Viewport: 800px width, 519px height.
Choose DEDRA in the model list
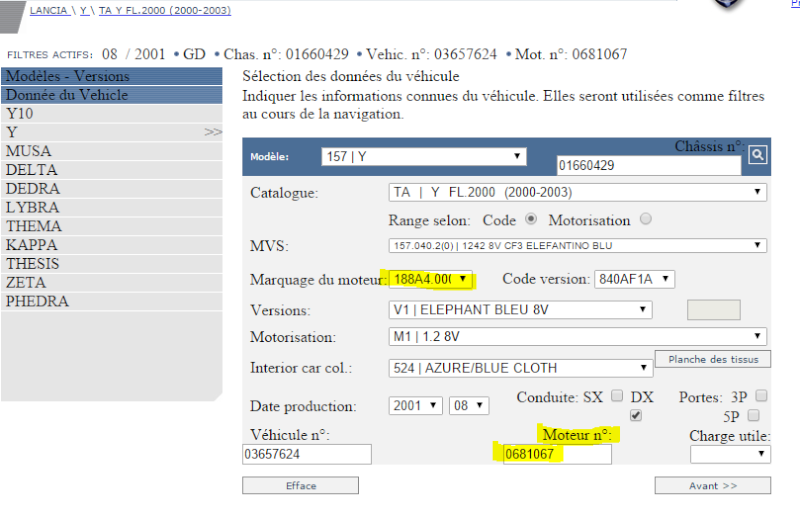[112, 189]
